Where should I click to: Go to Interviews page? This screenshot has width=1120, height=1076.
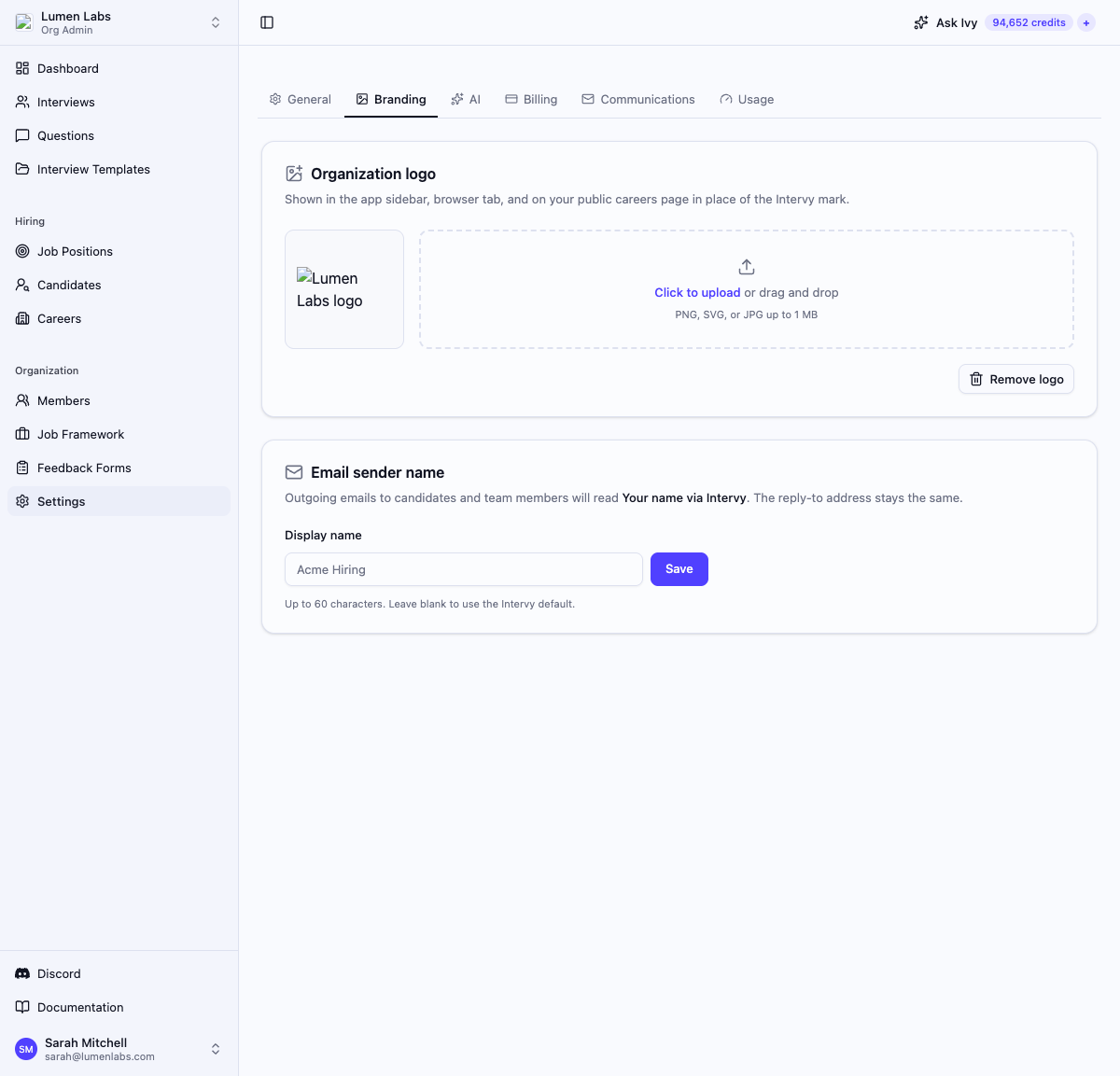119,102
